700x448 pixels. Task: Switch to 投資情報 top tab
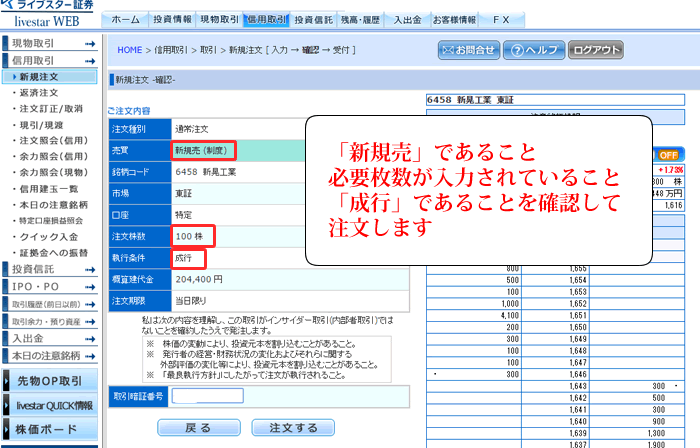(x=171, y=19)
